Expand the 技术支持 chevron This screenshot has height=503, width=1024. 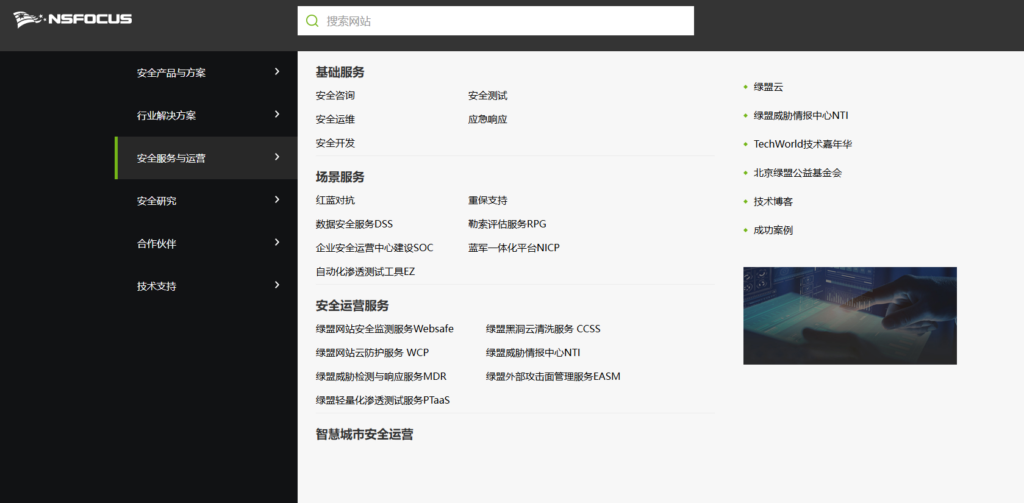[x=277, y=285]
